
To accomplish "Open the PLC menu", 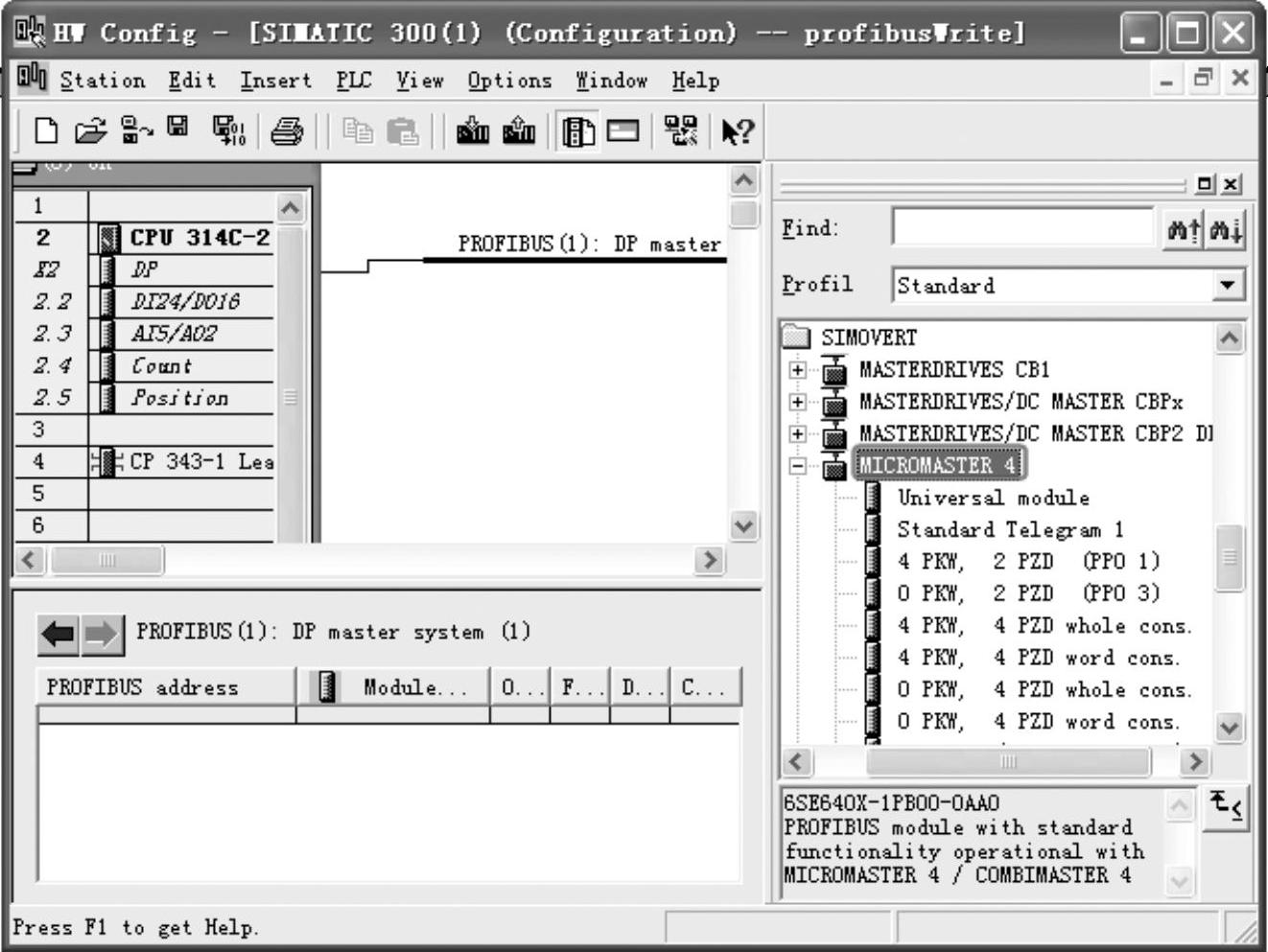I will (353, 81).
